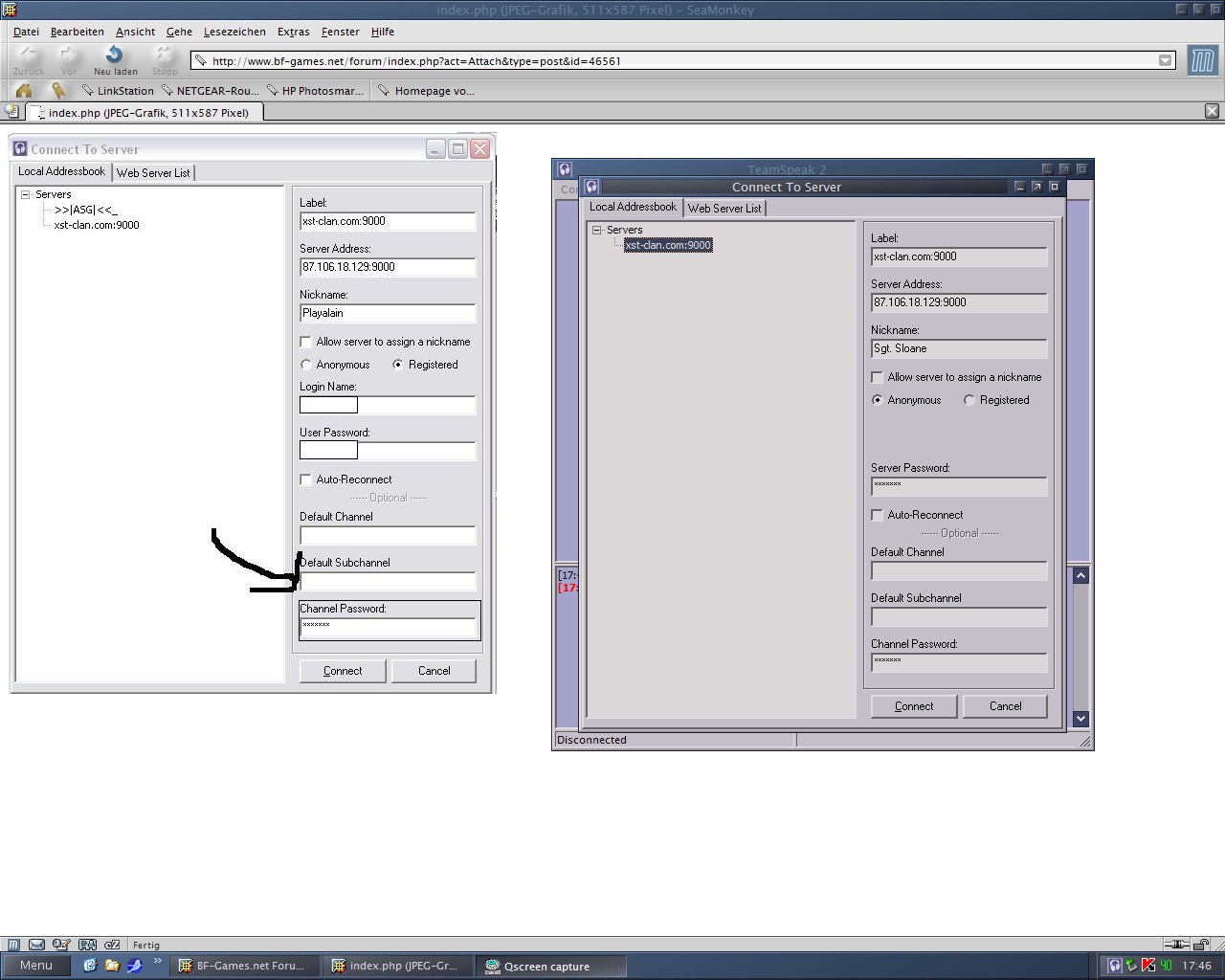Choose Registered in the browser image dialog
The height and width of the screenshot is (980, 1225).
(x=397, y=365)
